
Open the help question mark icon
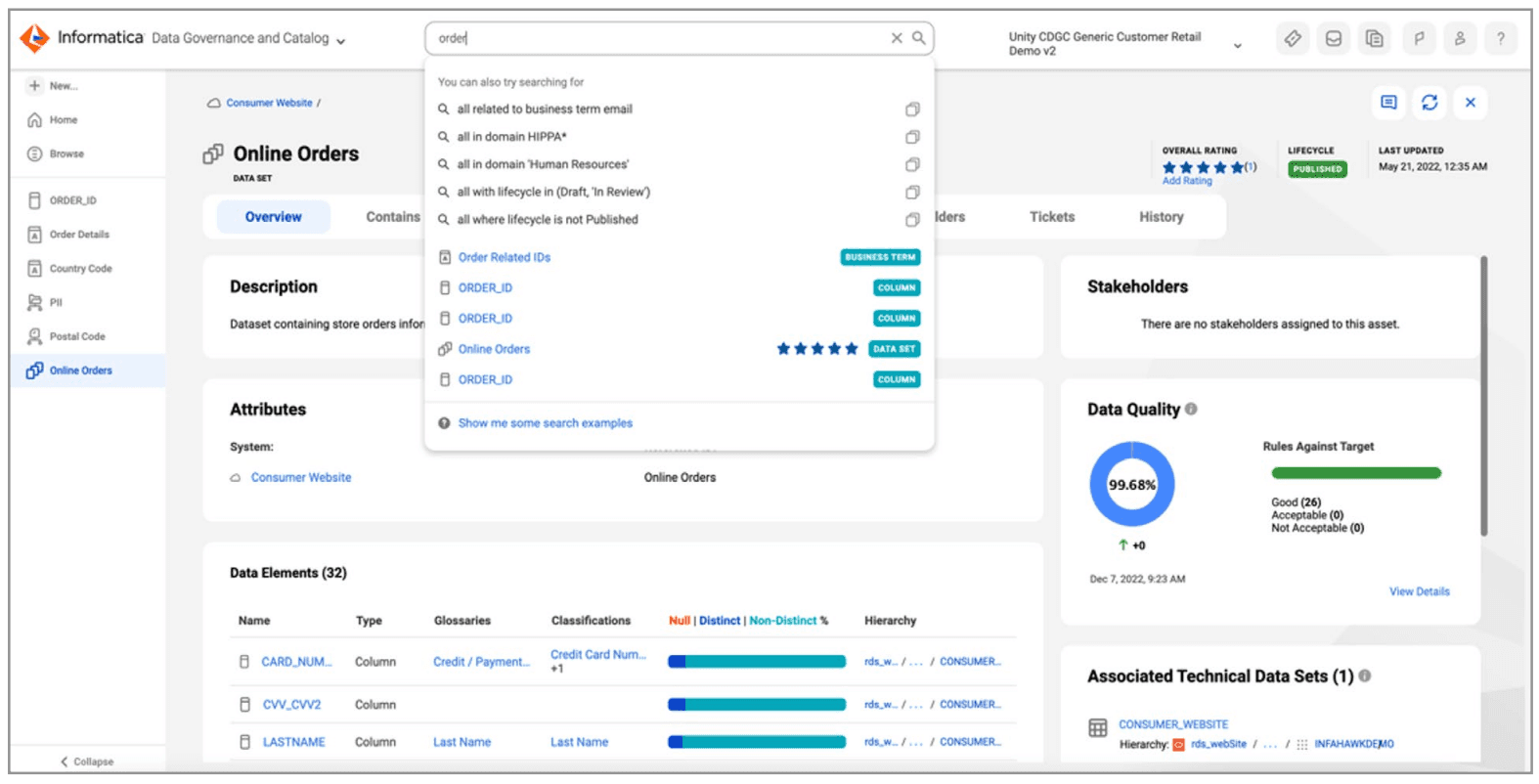tap(1501, 39)
